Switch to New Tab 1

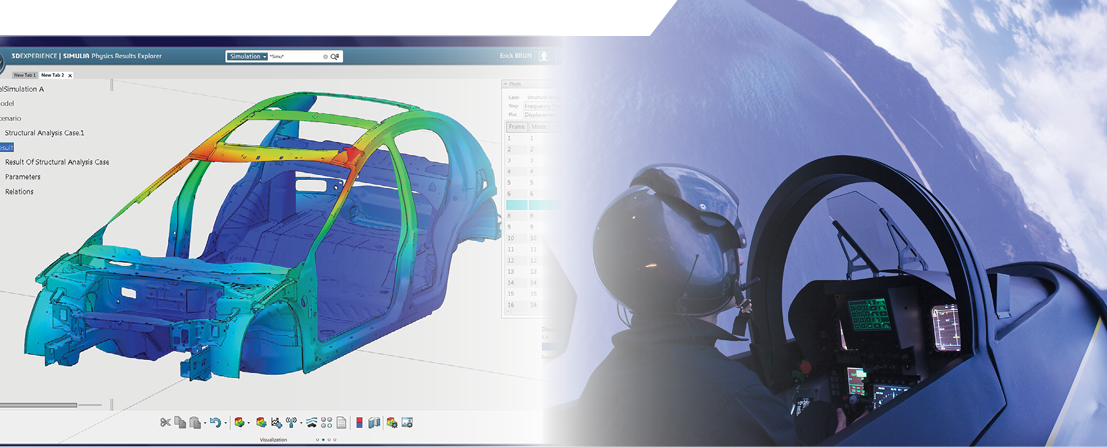pos(25,75)
